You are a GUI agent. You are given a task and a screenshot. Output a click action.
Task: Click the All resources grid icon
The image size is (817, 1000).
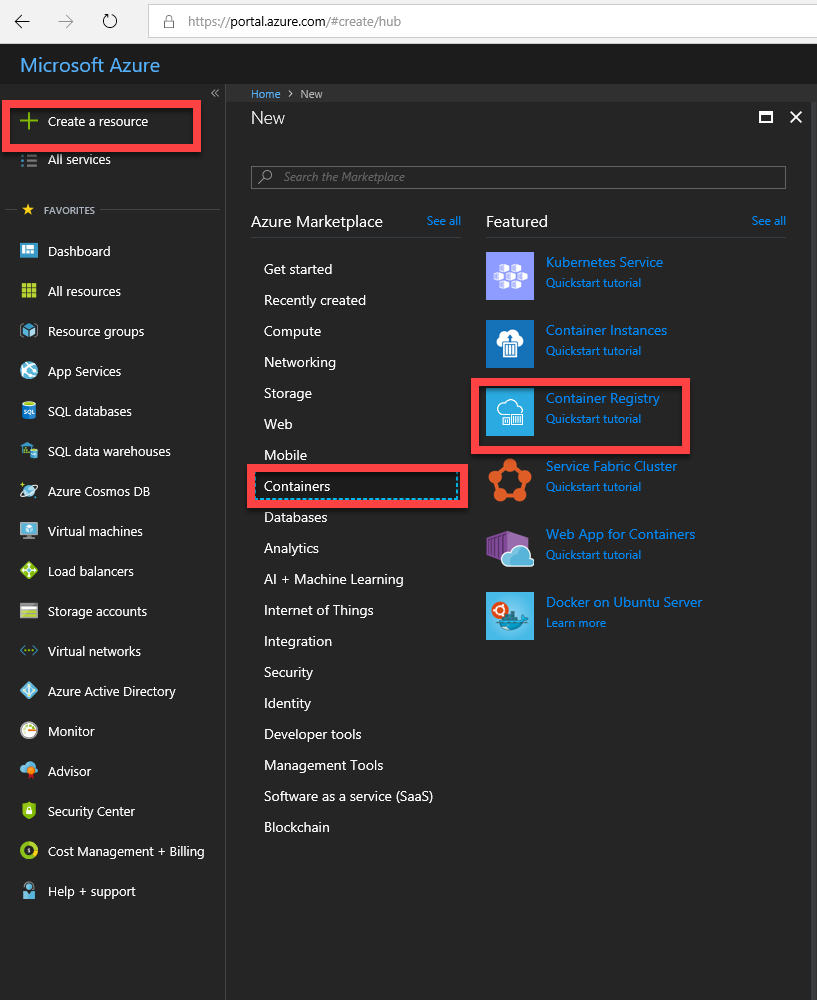tap(29, 291)
